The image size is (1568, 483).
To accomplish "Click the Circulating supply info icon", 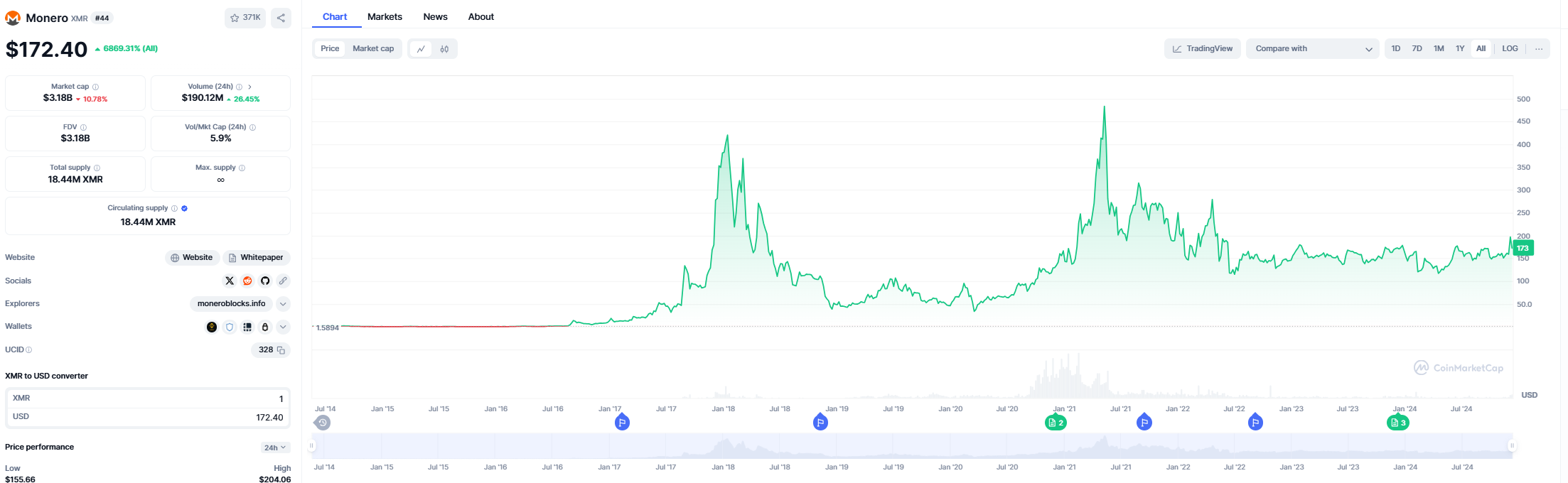I will pyautogui.click(x=175, y=208).
